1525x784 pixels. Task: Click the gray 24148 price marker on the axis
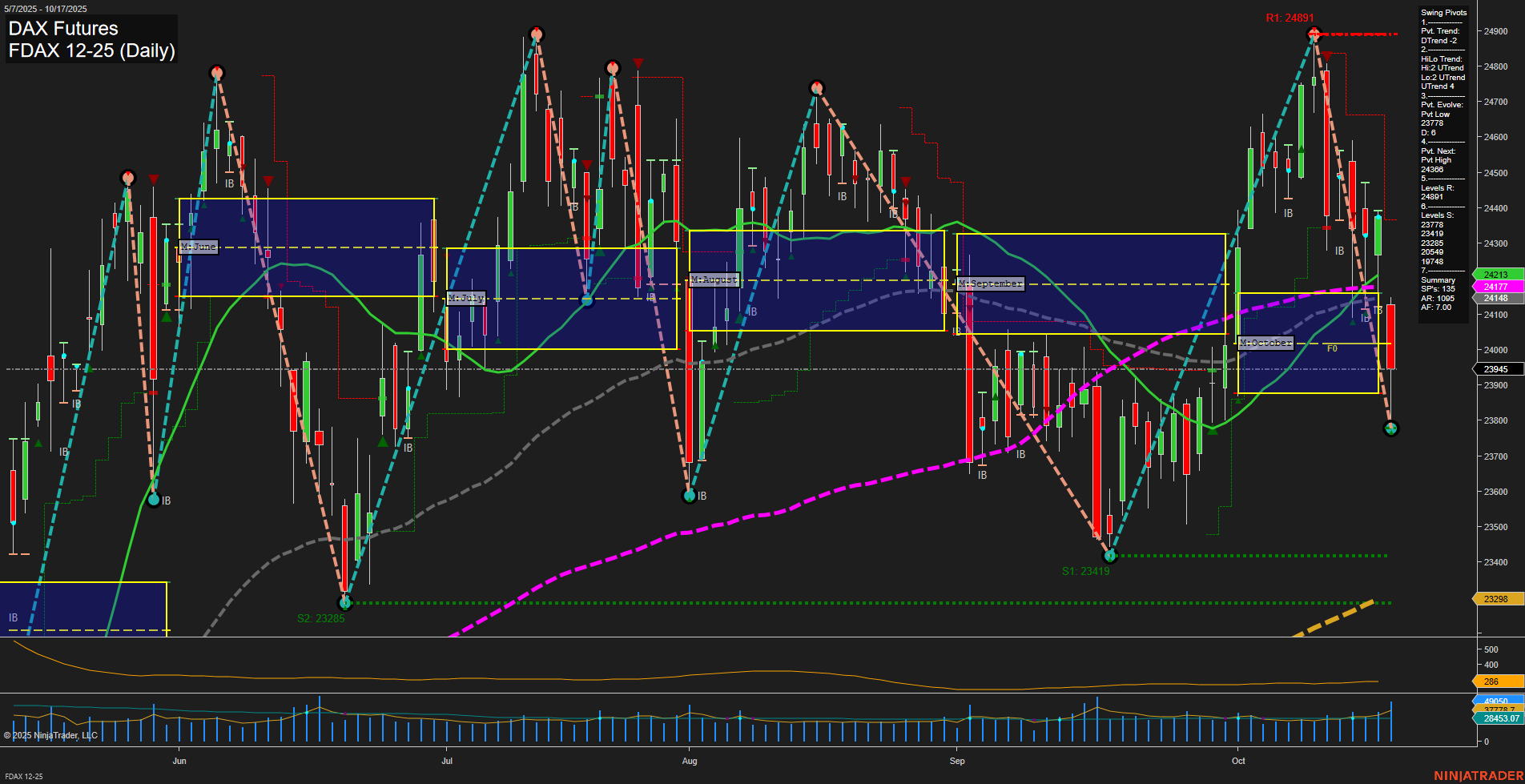click(1495, 298)
